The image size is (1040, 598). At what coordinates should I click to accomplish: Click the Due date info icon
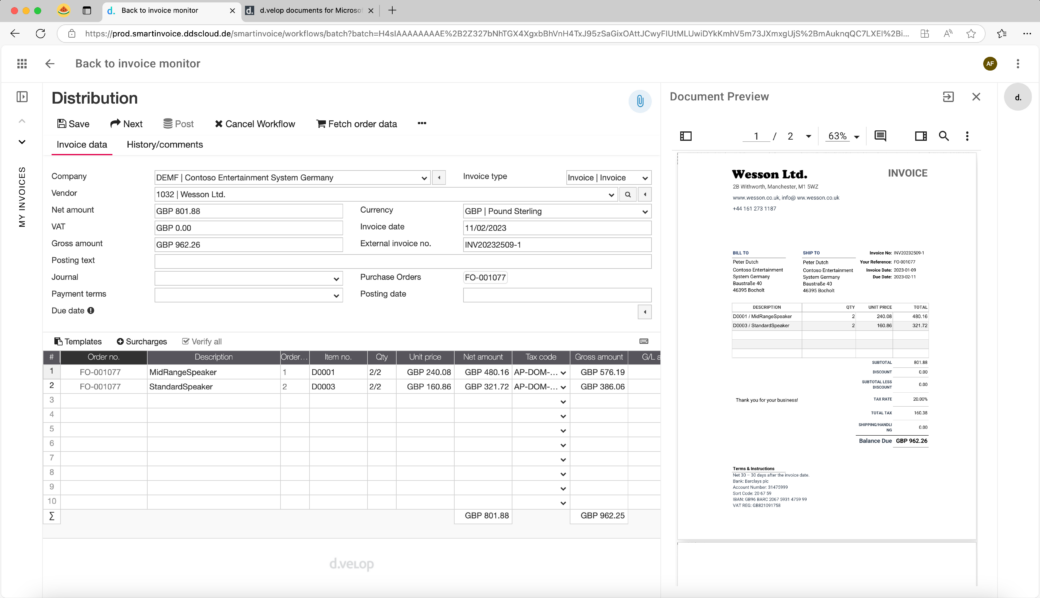(91, 310)
